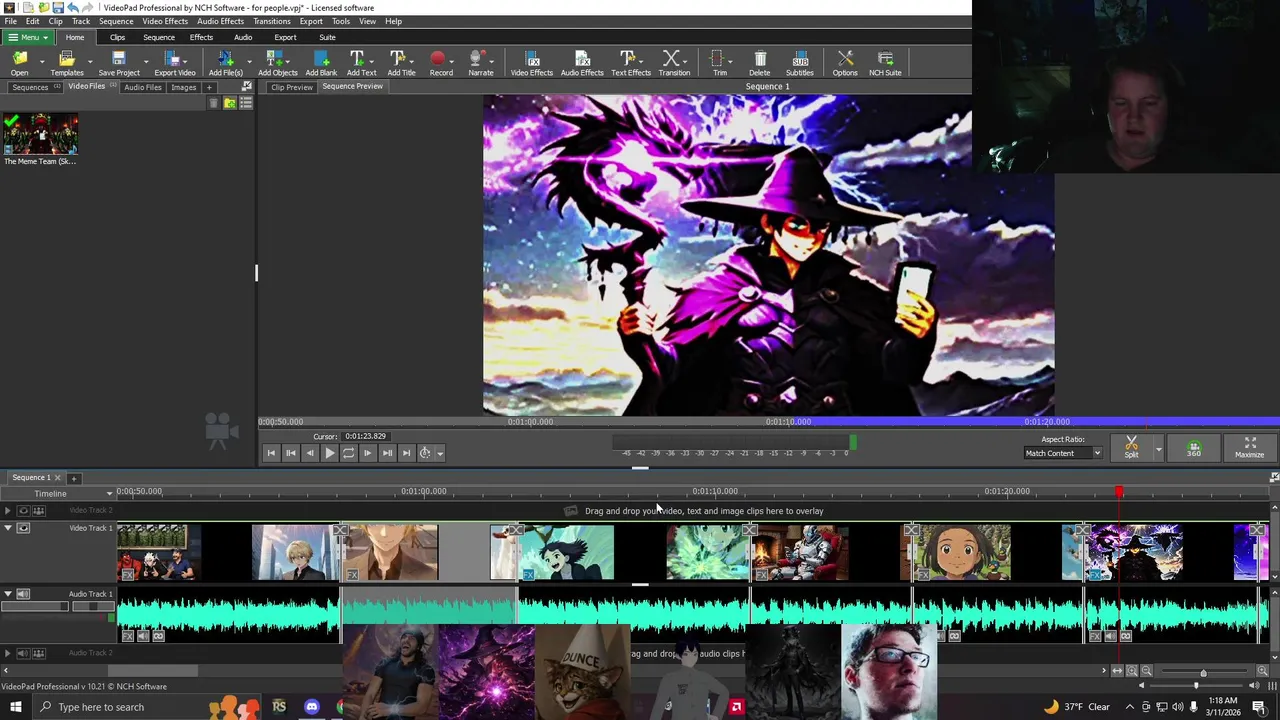Click the Delete trash icon in toolbar
1280x720 pixels.
pos(760,63)
